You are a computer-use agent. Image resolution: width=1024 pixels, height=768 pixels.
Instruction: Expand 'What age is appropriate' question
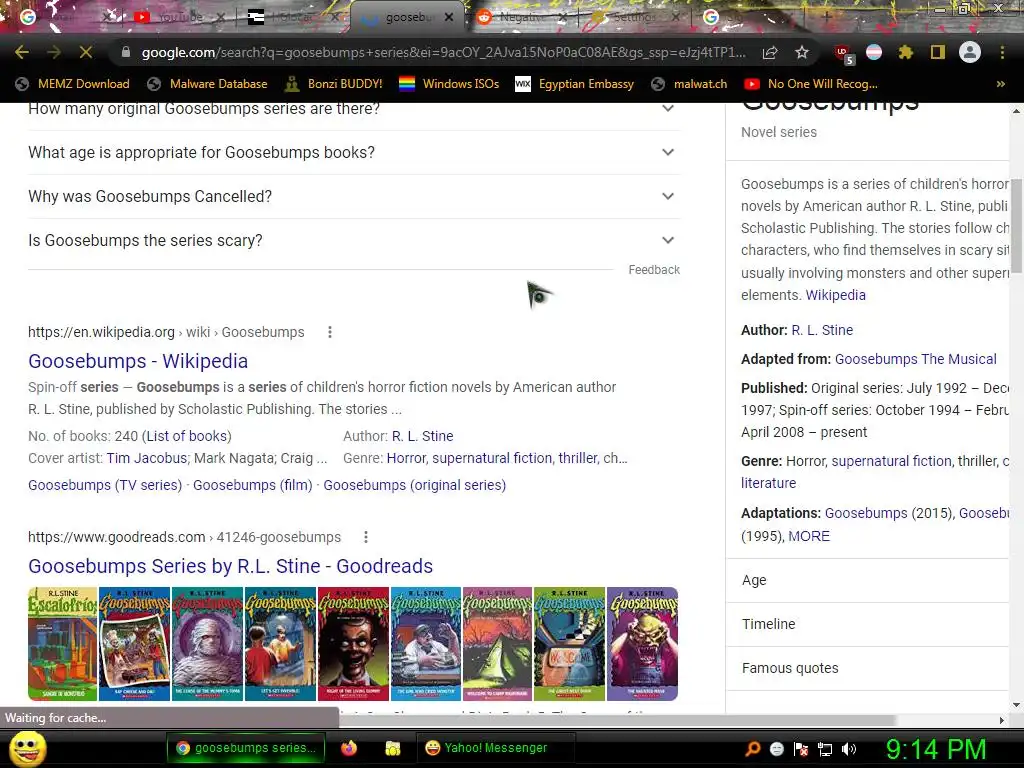click(354, 152)
